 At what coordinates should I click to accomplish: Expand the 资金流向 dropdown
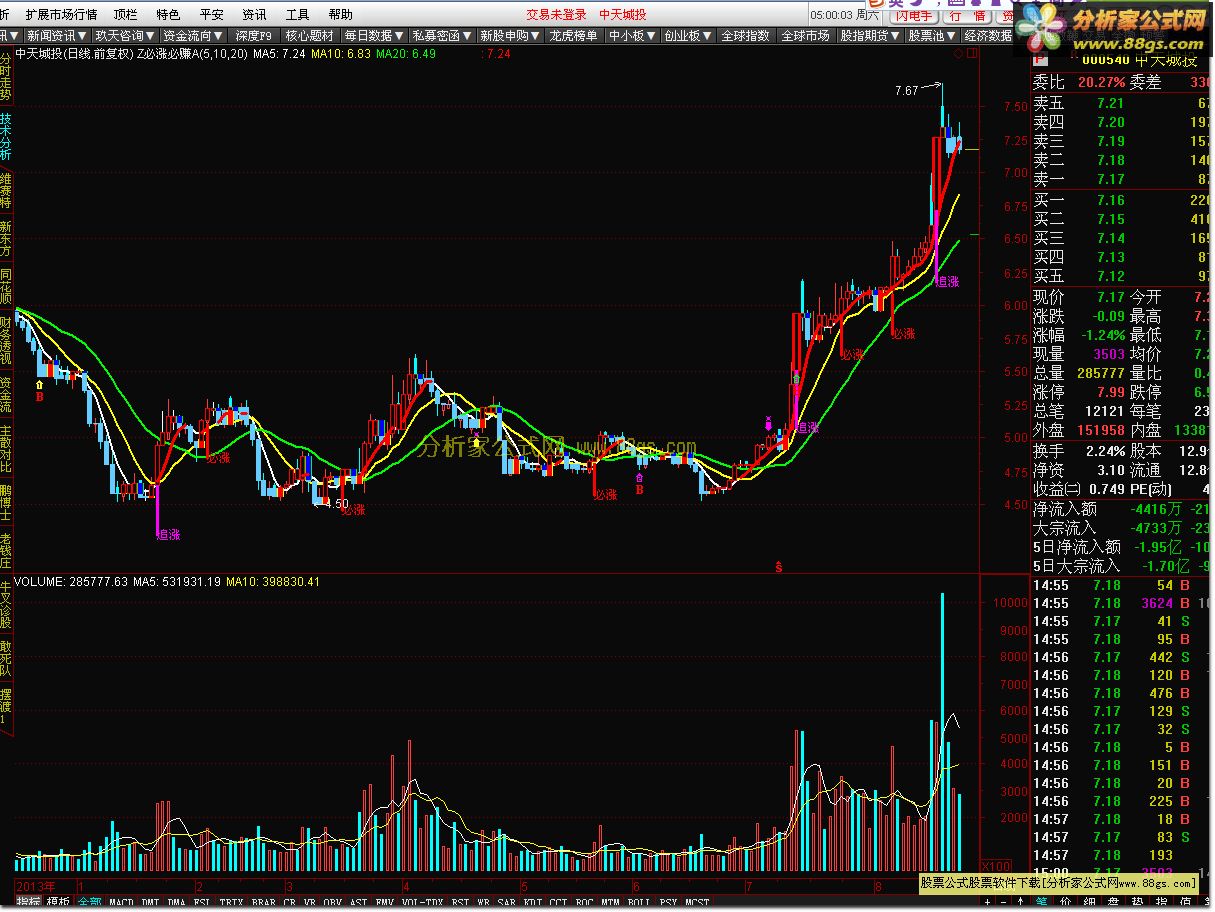click(x=194, y=36)
